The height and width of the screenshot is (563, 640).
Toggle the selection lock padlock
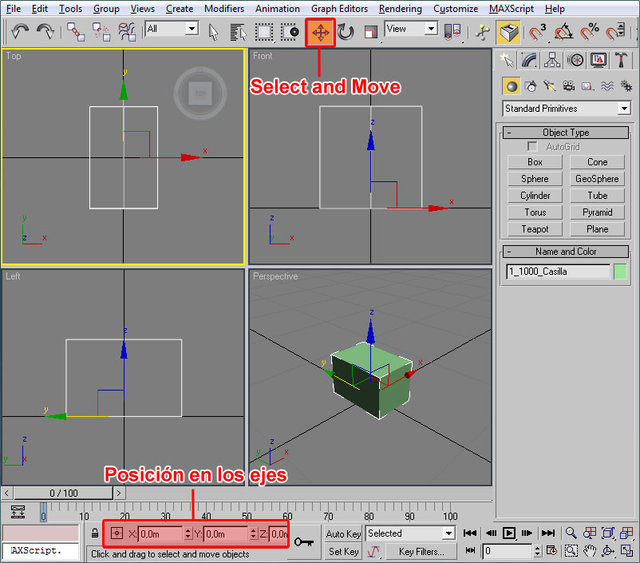tap(94, 534)
